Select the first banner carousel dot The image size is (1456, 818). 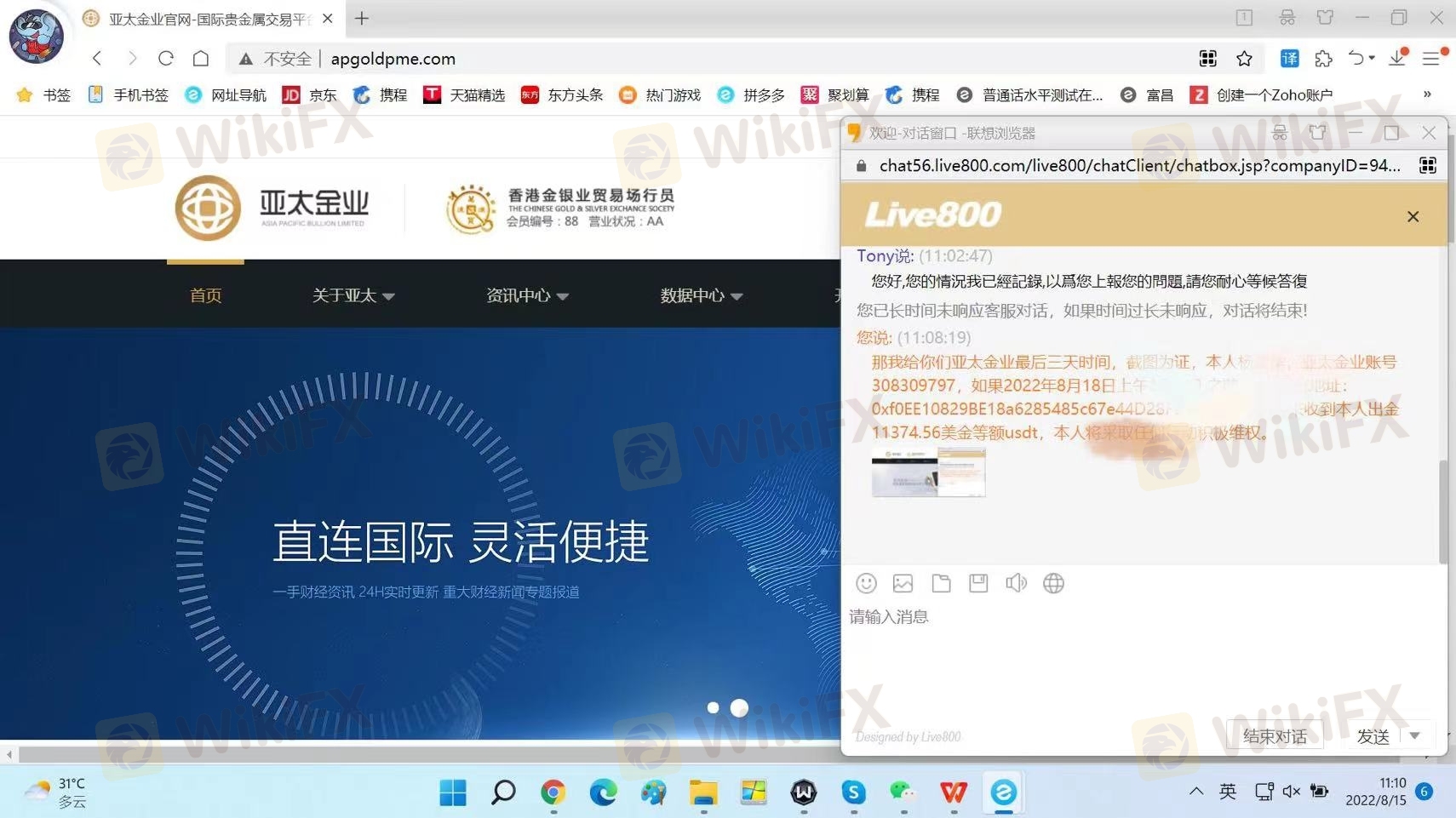click(714, 708)
